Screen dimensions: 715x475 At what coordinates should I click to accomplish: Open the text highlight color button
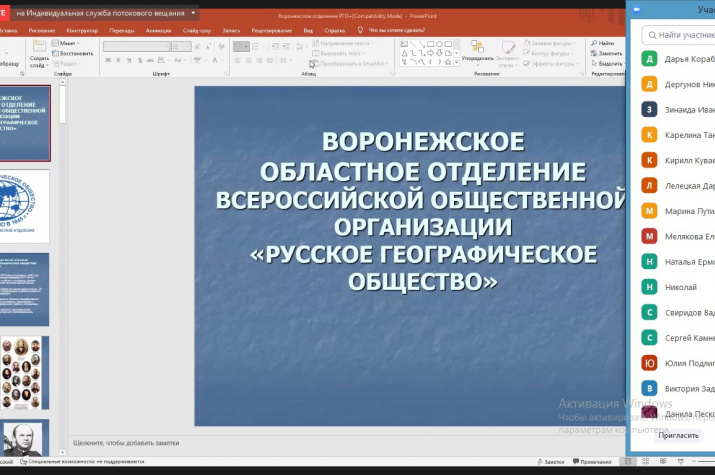(199, 60)
